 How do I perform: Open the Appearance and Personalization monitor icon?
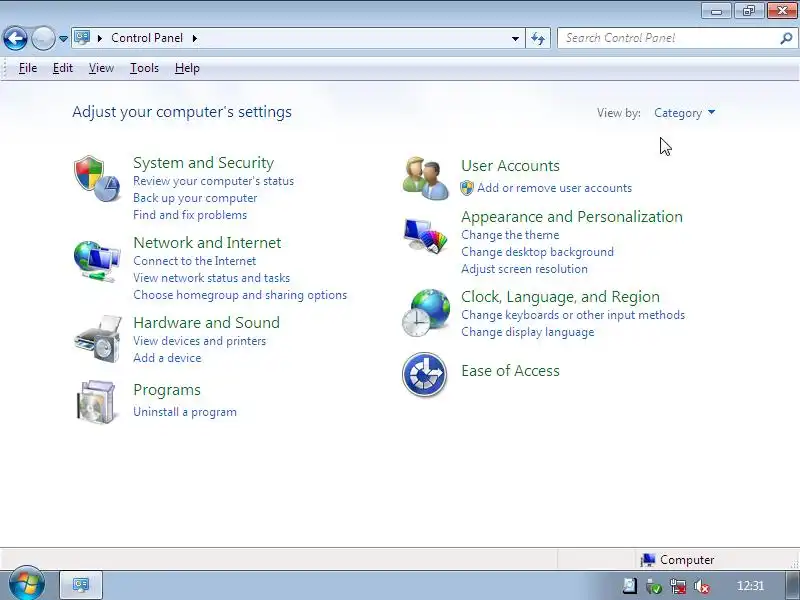[x=426, y=236]
